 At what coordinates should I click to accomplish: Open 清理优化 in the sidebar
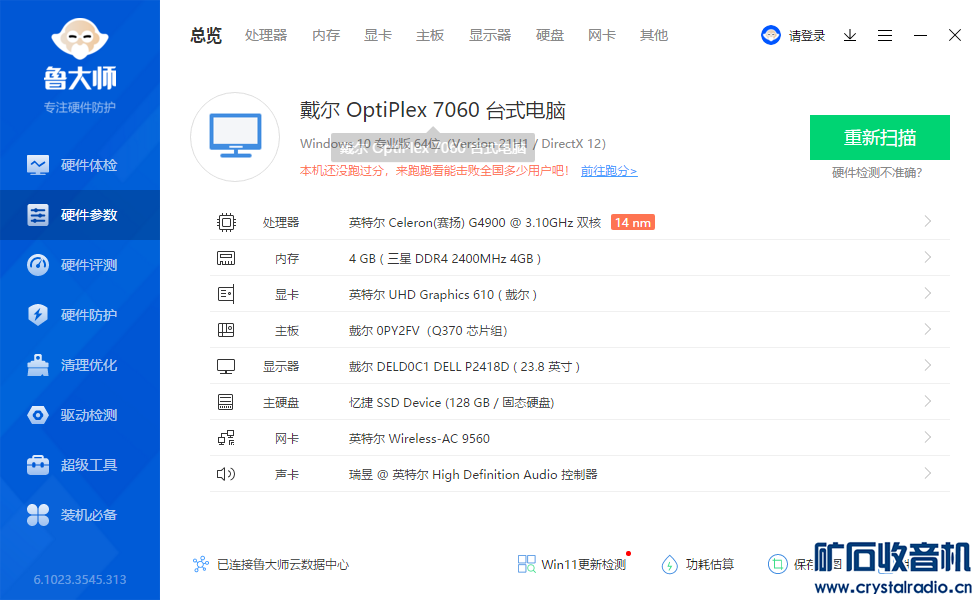(x=80, y=365)
